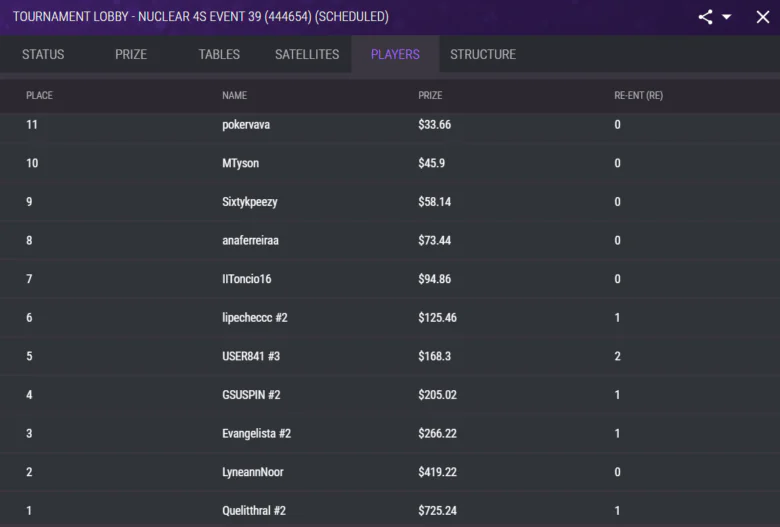Viewport: 780px width, 527px height.
Task: Sort by the Place column header
Action: tap(39, 95)
